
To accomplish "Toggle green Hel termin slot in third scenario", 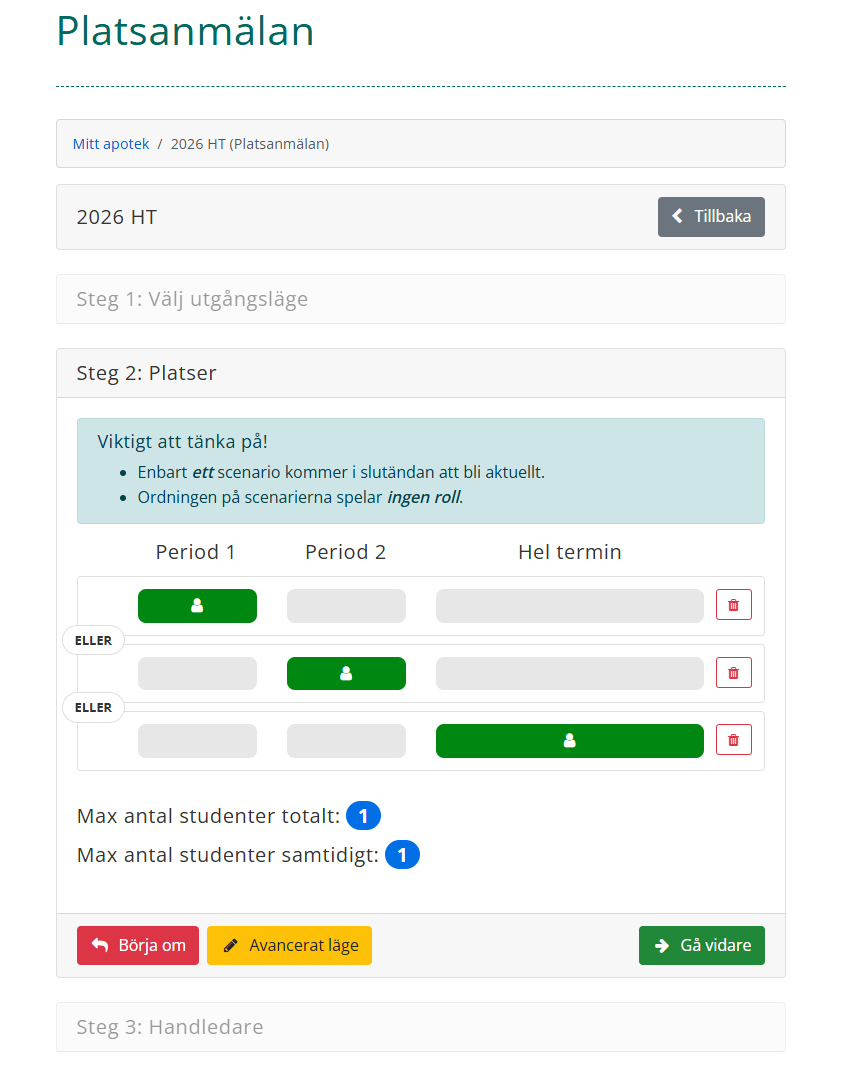I will [569, 741].
